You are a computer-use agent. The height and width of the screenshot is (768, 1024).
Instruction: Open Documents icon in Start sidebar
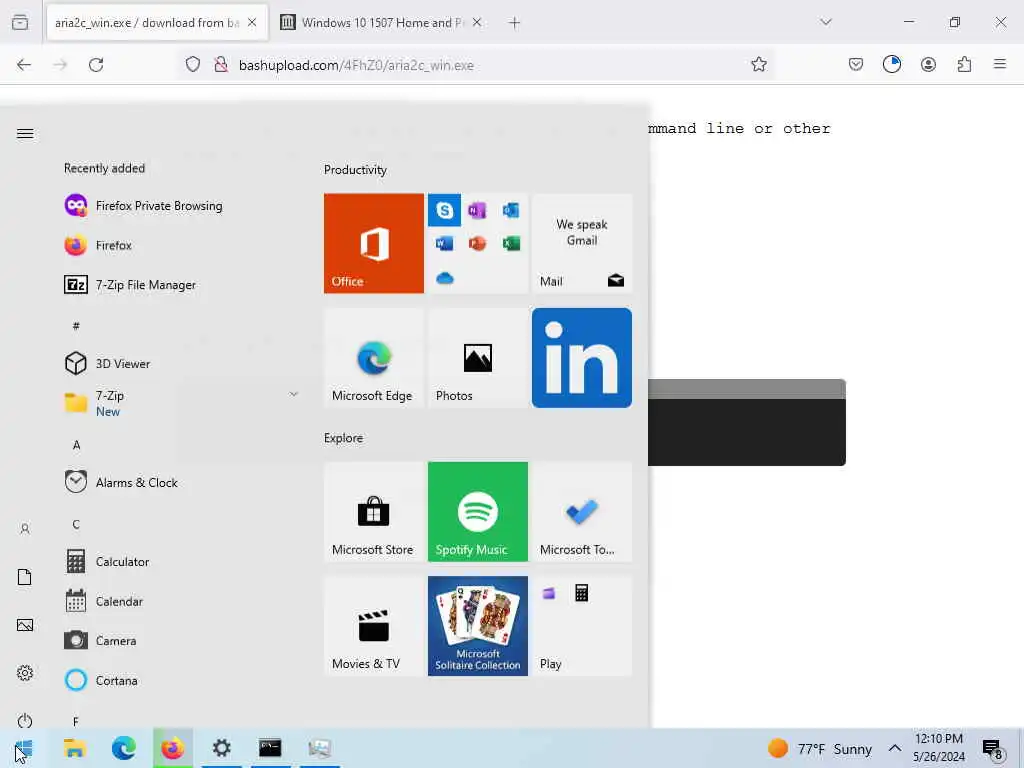point(25,577)
